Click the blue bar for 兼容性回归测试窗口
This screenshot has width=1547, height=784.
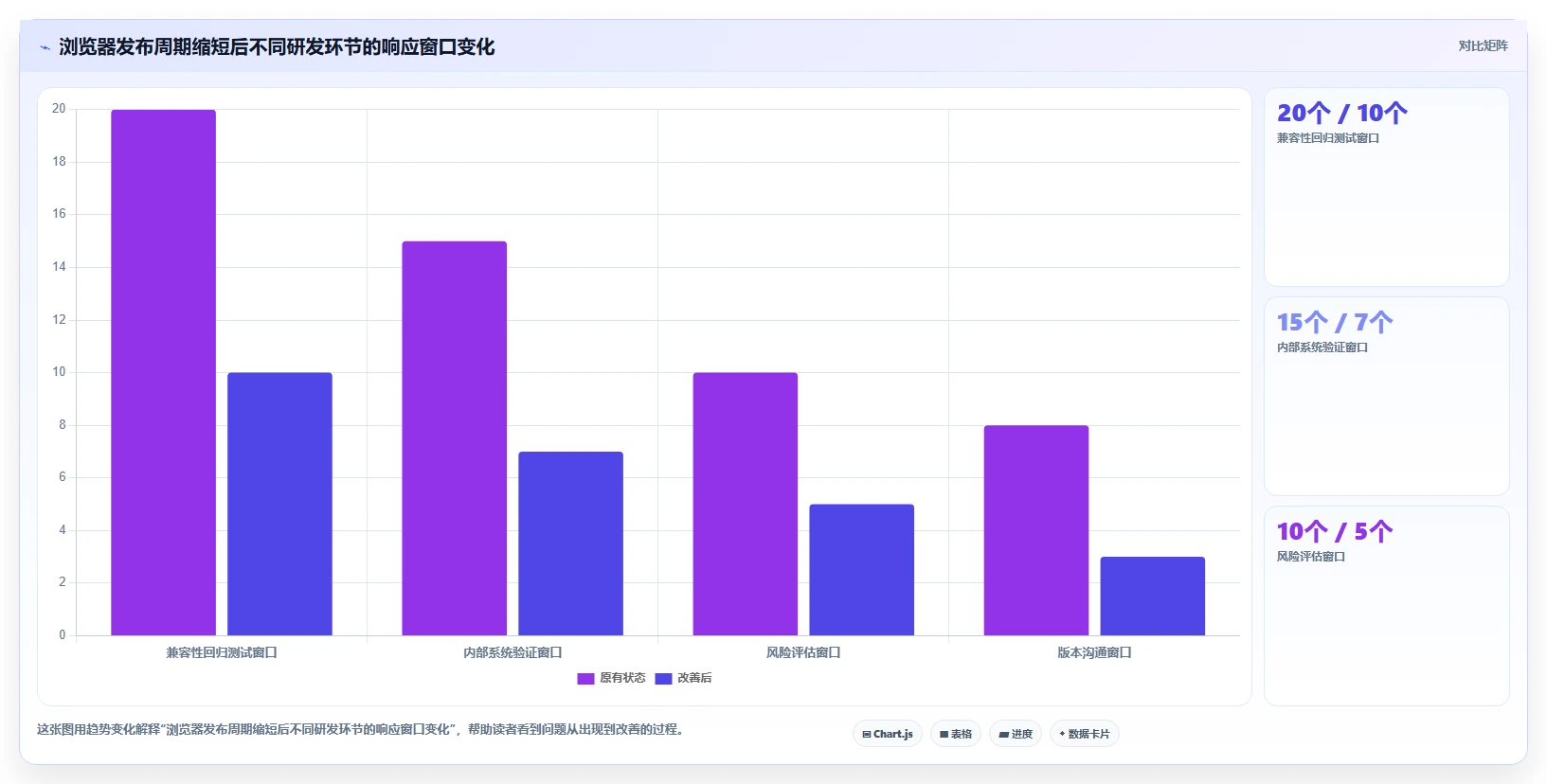click(279, 504)
